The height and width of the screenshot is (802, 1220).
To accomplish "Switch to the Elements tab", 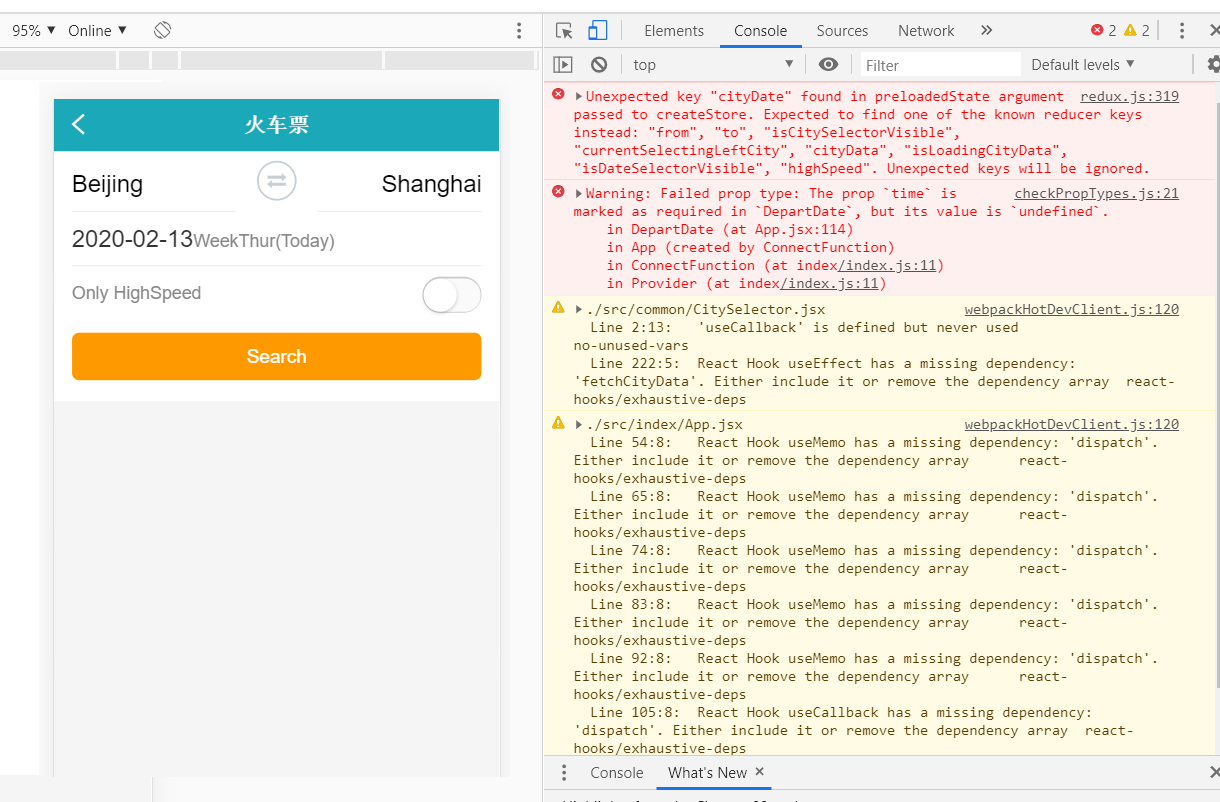I will tap(674, 31).
